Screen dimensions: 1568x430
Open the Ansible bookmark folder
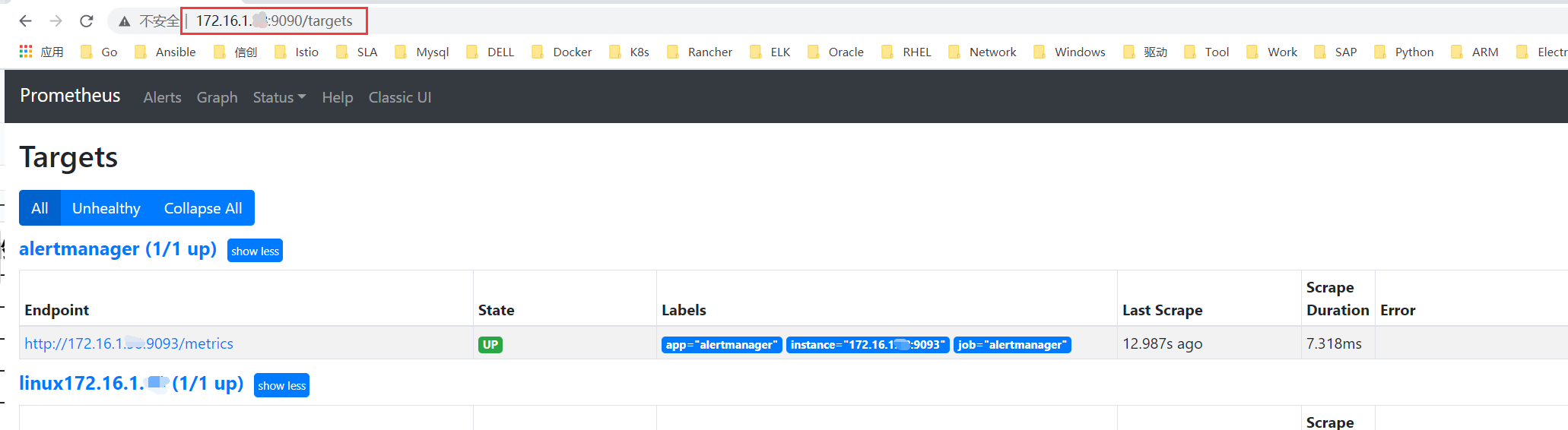pyautogui.click(x=166, y=52)
